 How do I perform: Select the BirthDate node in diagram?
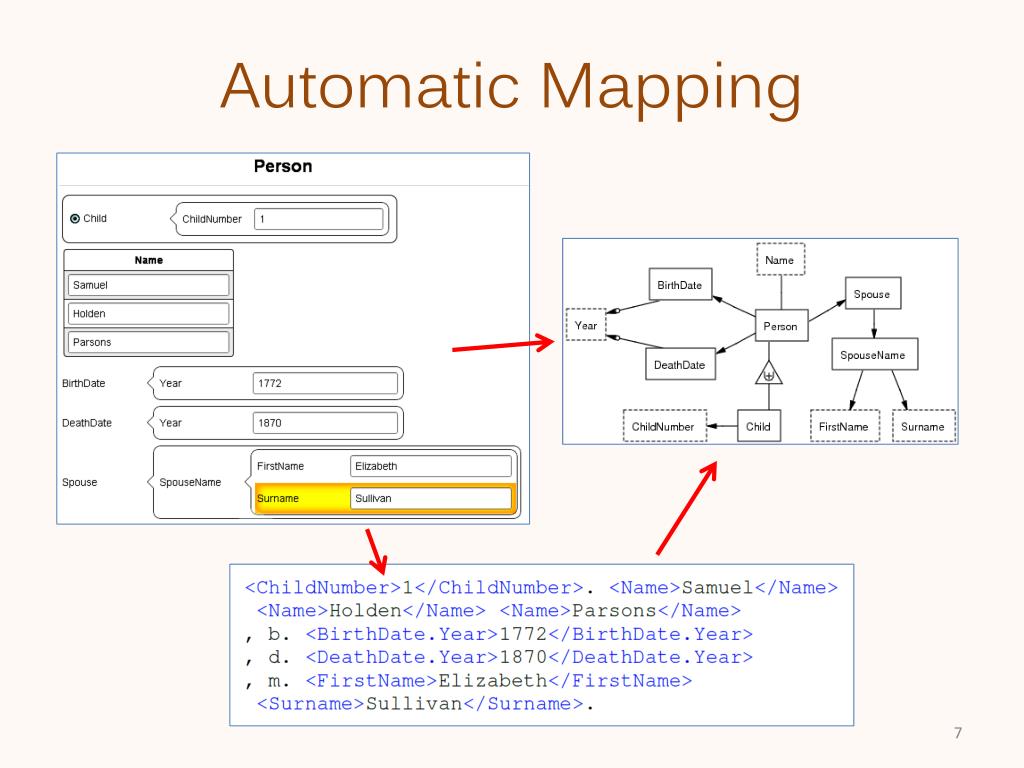point(680,285)
